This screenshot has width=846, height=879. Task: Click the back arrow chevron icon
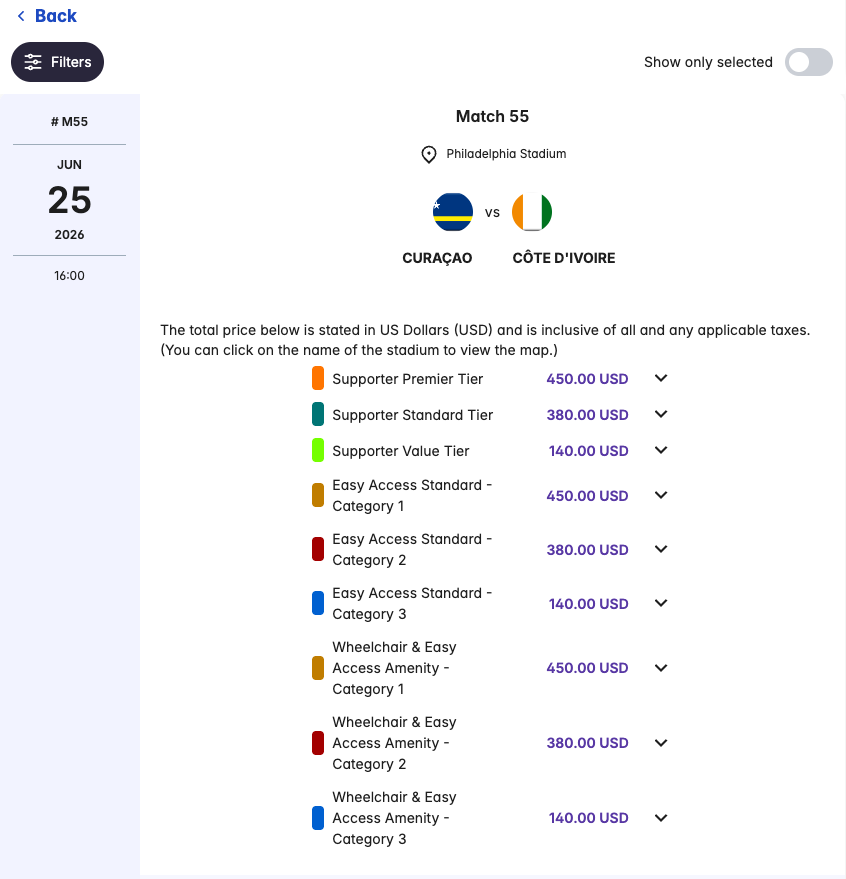pos(21,16)
